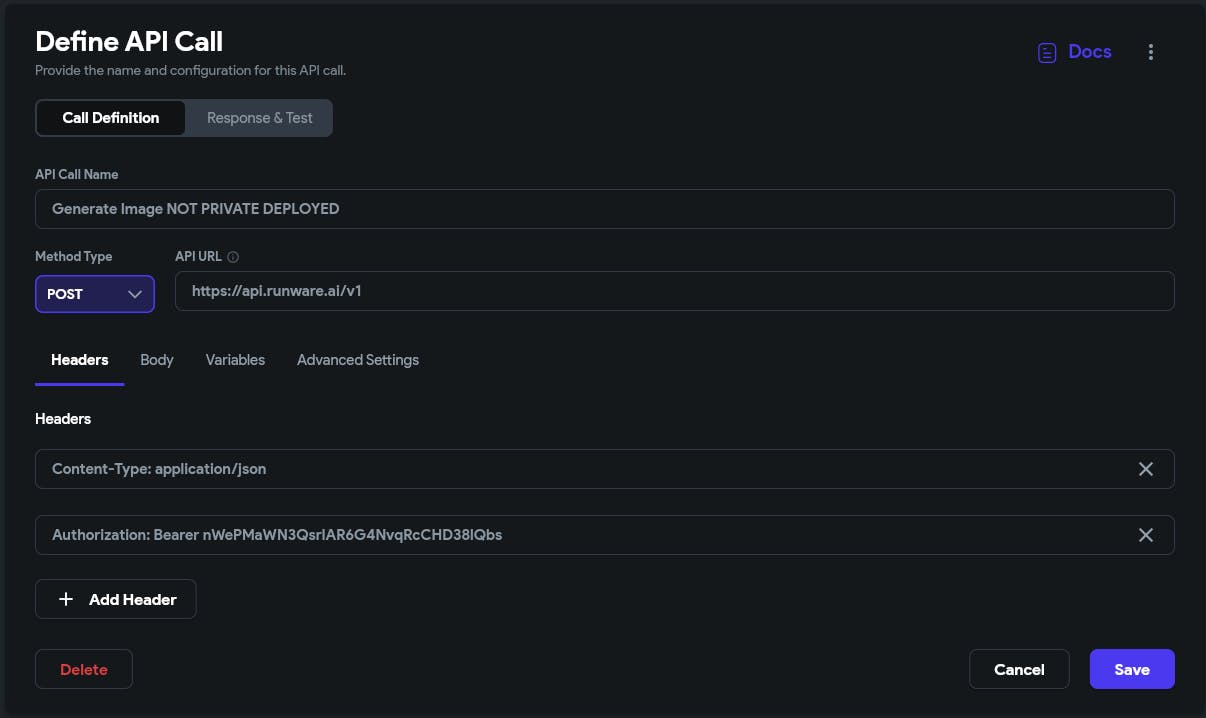Remove the Content-Type header with X
The height and width of the screenshot is (718, 1206).
(x=1146, y=469)
